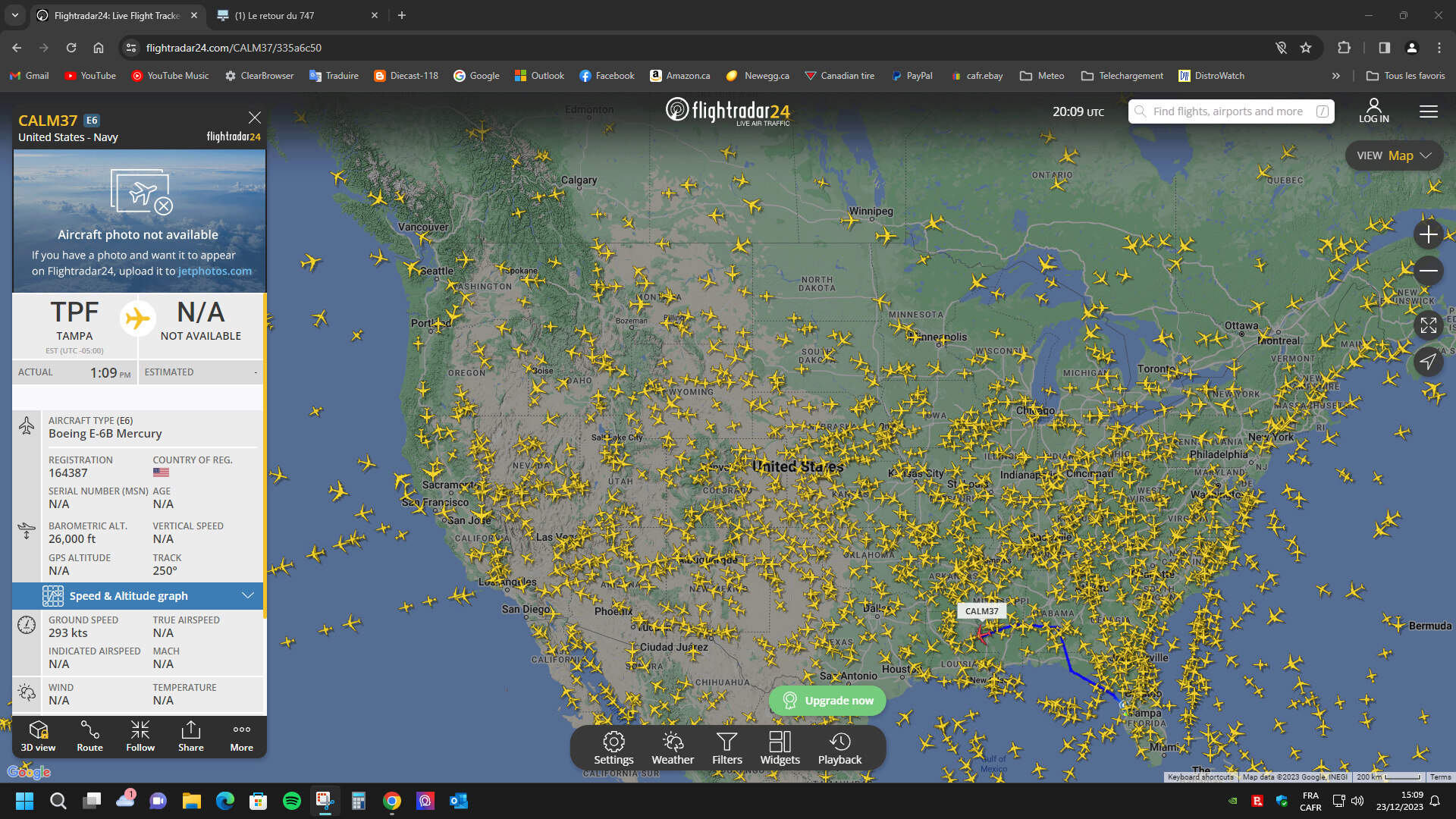Viewport: 1456px width, 819px height.
Task: Zoom out on the map
Action: (x=1428, y=271)
